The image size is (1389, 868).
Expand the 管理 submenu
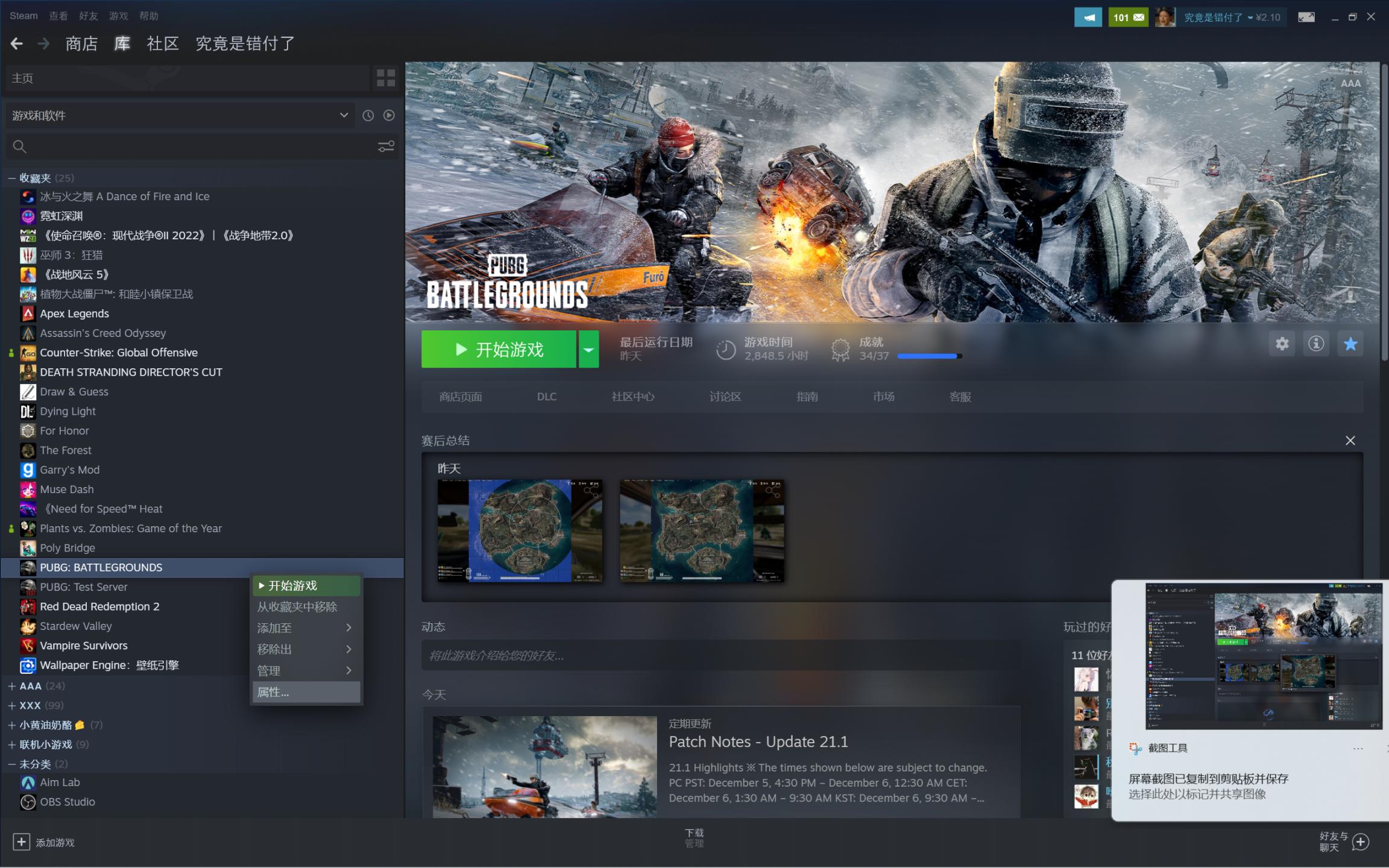tap(306, 670)
